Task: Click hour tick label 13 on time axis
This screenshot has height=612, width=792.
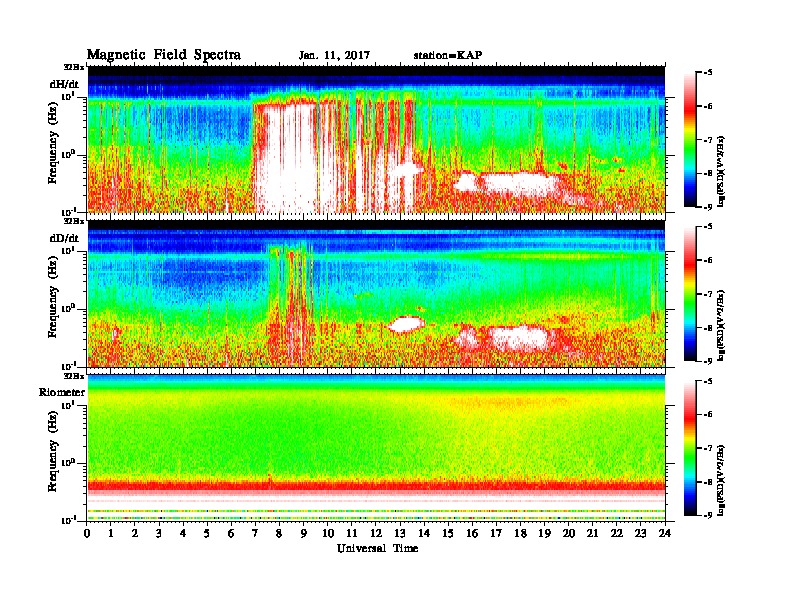Action: tap(400, 533)
